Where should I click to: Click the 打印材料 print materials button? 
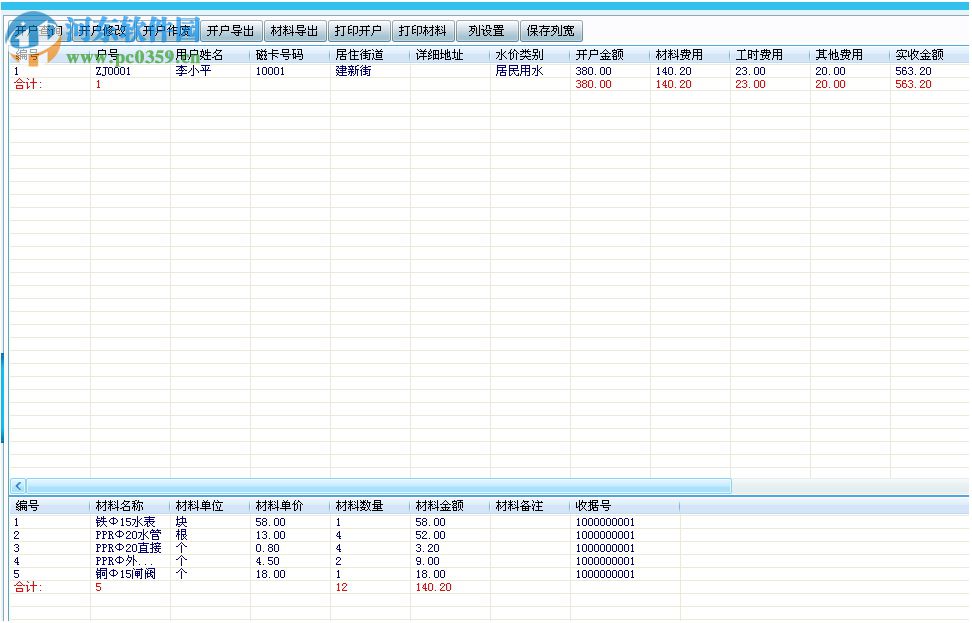click(x=422, y=30)
